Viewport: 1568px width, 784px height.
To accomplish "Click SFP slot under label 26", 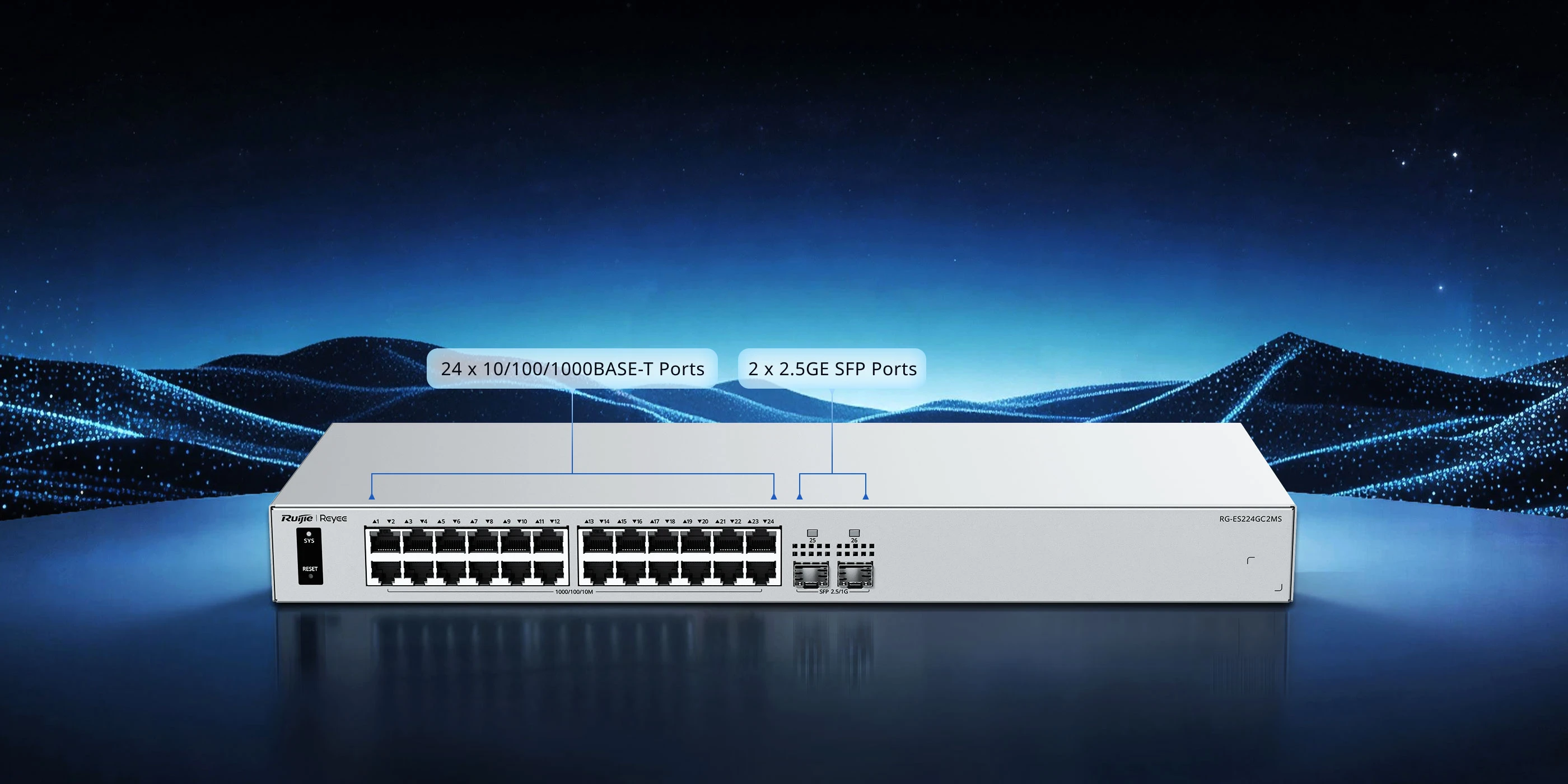I will point(855,575).
